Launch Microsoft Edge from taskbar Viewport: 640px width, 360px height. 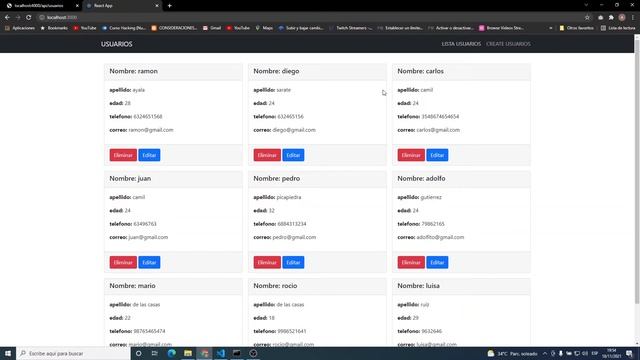pyautogui.click(x=171, y=353)
